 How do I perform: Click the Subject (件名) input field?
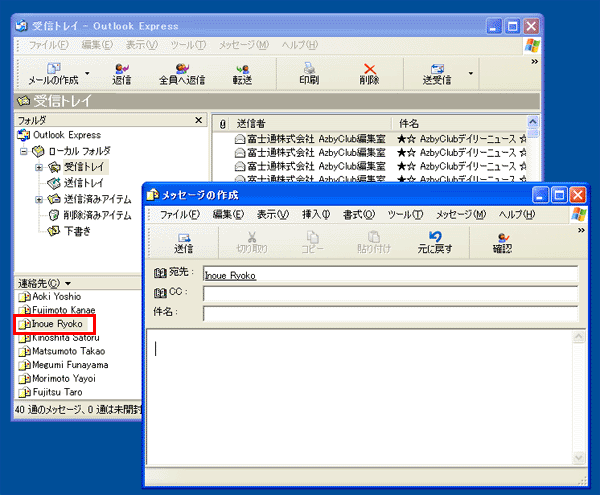pos(390,314)
